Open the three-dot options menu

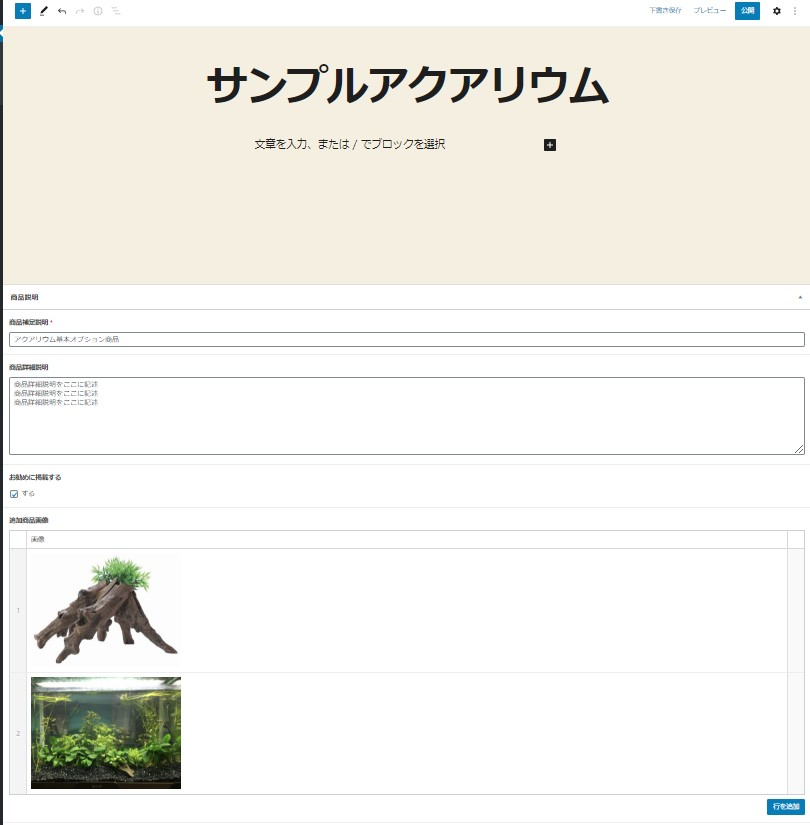[x=795, y=11]
